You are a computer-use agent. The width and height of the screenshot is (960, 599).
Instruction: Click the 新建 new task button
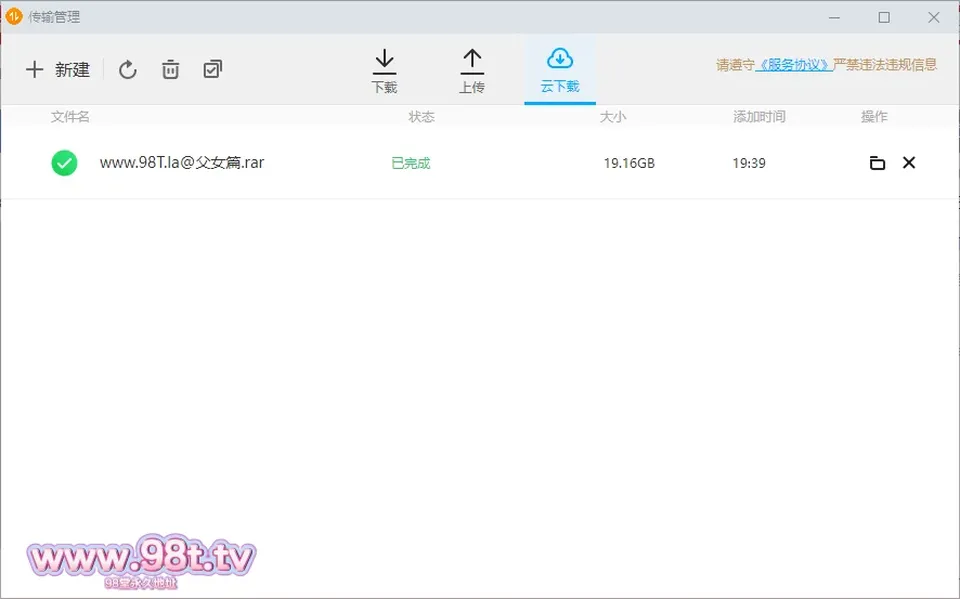click(x=58, y=69)
